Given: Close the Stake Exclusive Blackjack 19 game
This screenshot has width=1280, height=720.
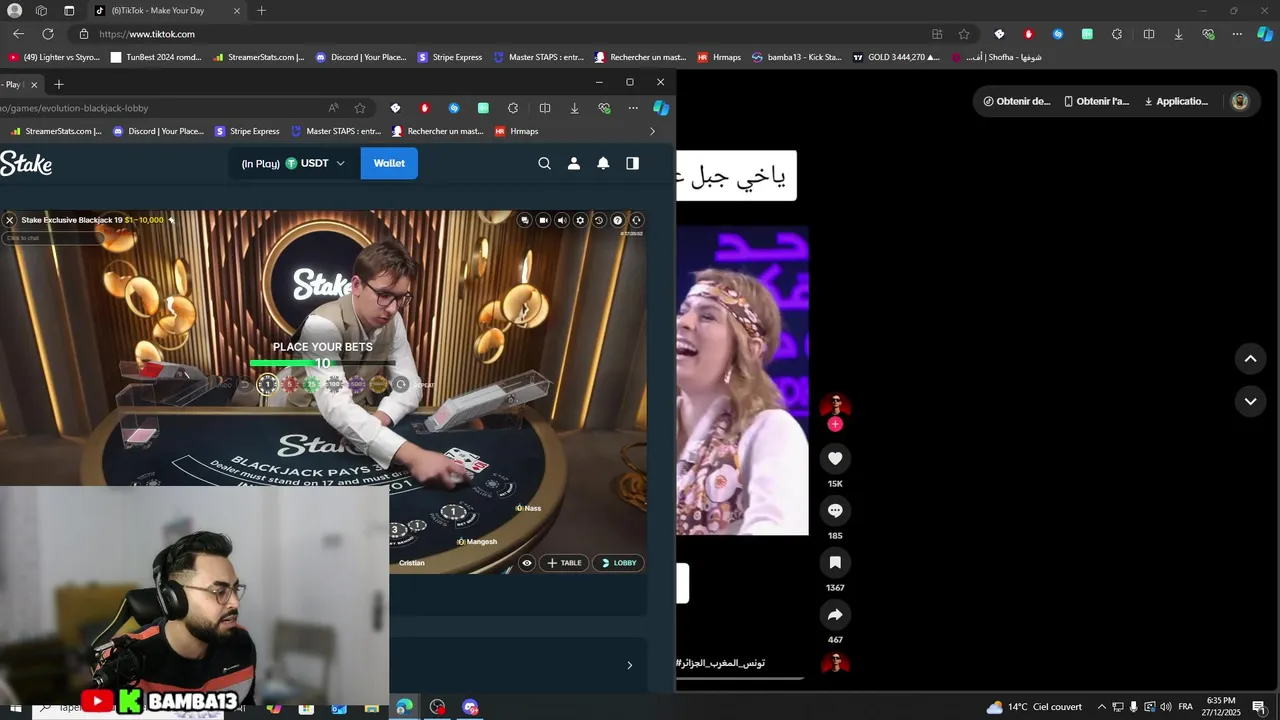Looking at the screenshot, I should click(10, 220).
